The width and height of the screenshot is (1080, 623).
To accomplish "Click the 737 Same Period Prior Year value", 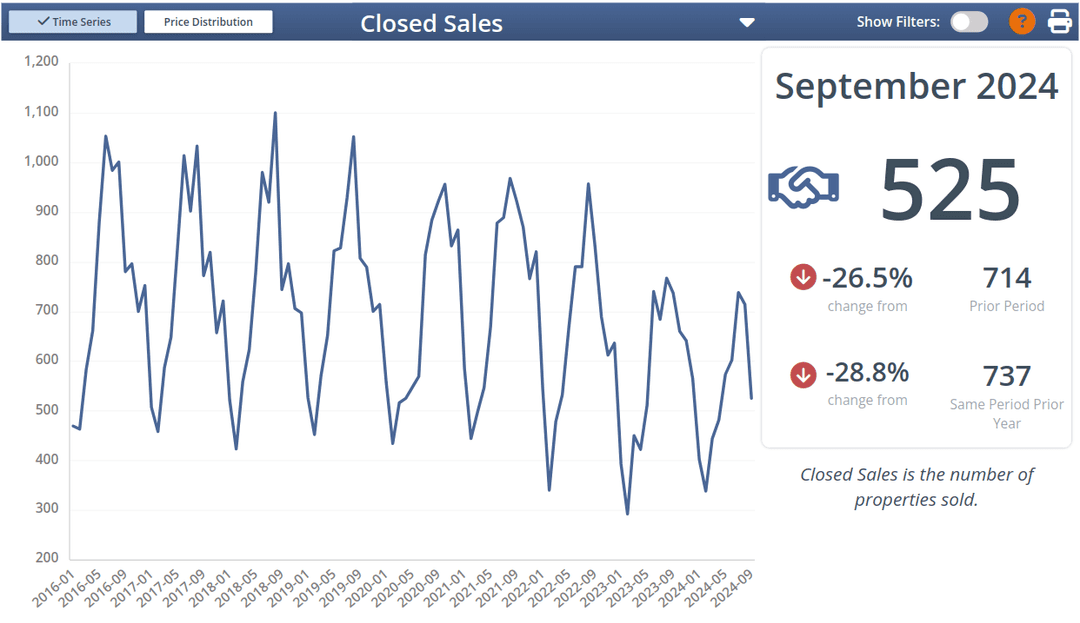I will pyautogui.click(x=1007, y=375).
